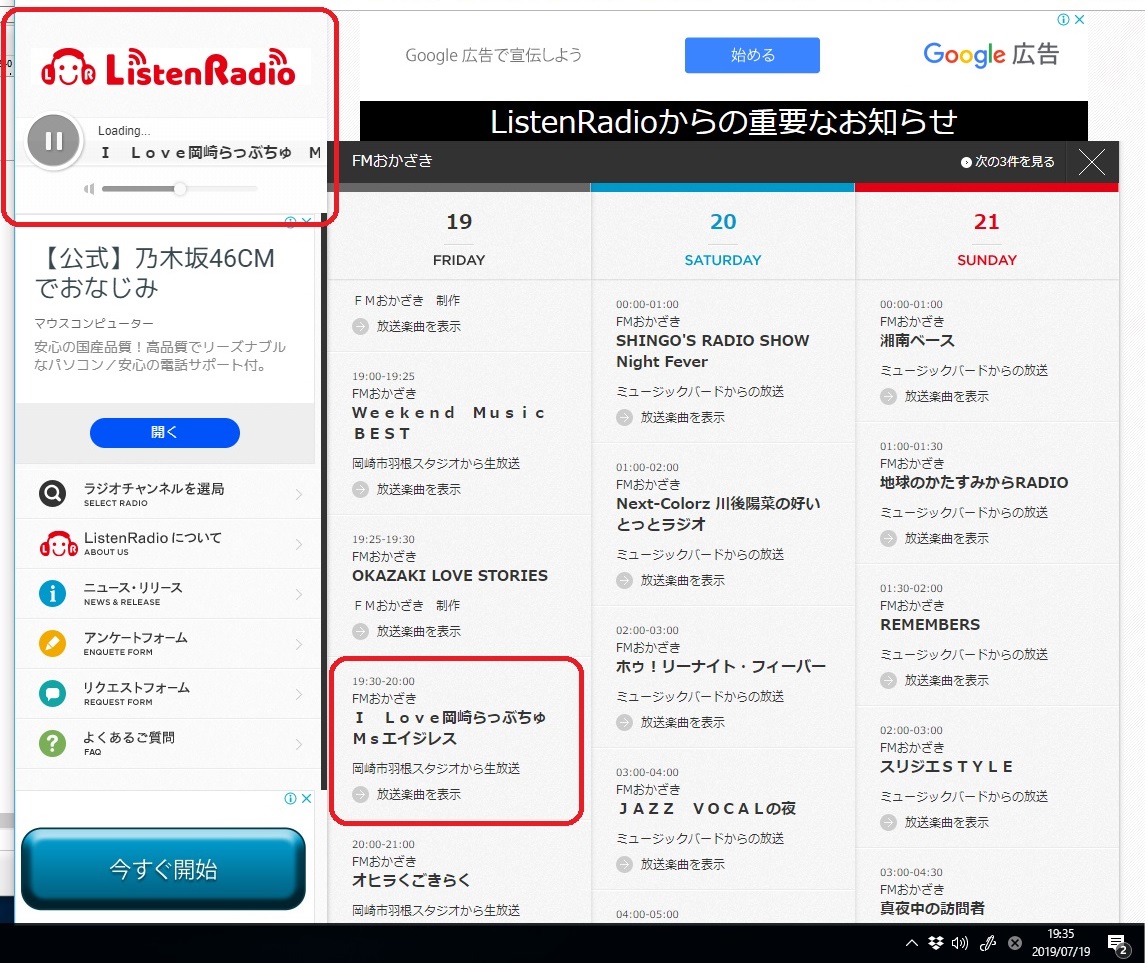Click the ListenRadio About Us icon
The height and width of the screenshot is (963, 1145).
pyautogui.click(x=58, y=544)
